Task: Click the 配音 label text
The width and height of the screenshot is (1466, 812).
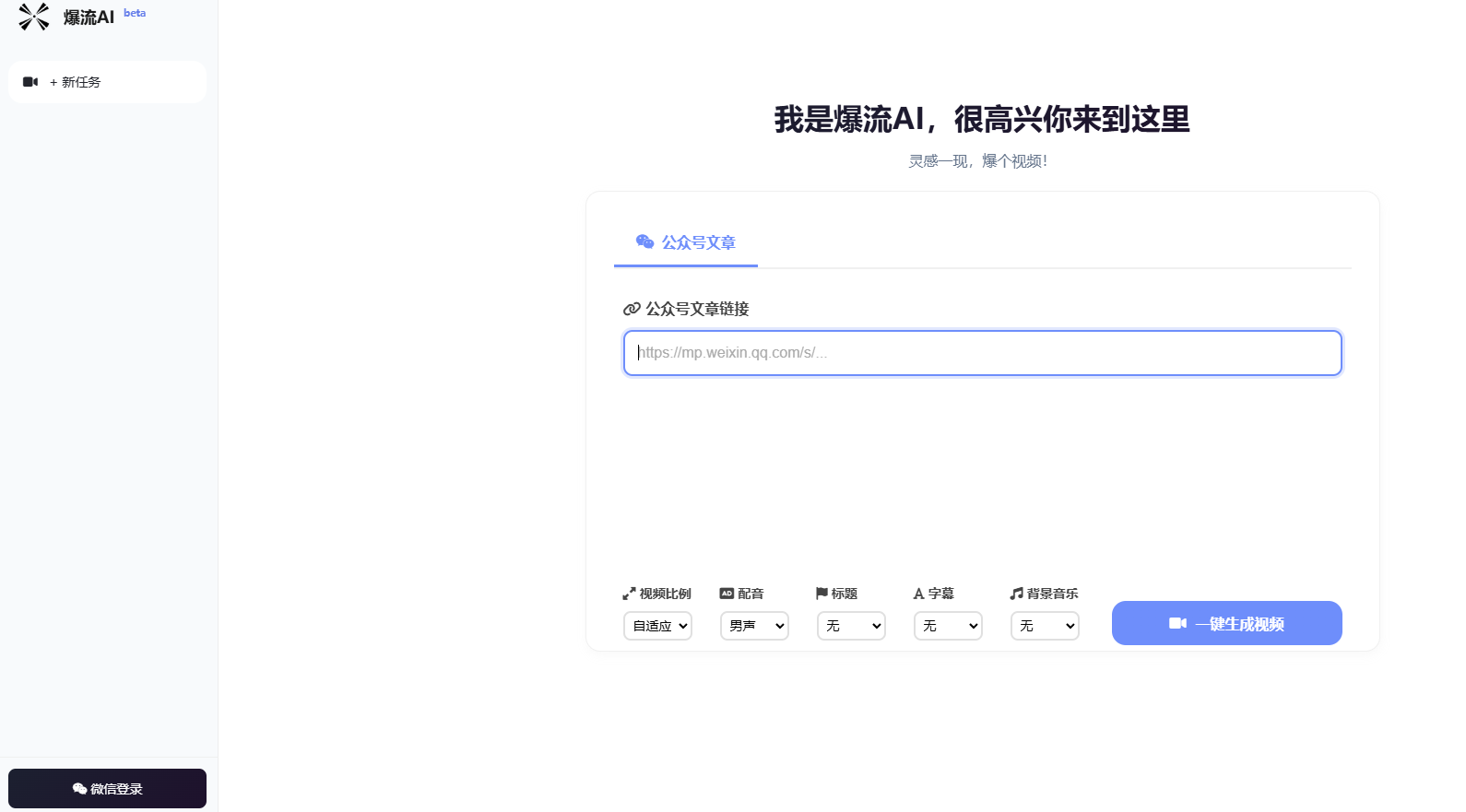Action: pos(751,594)
